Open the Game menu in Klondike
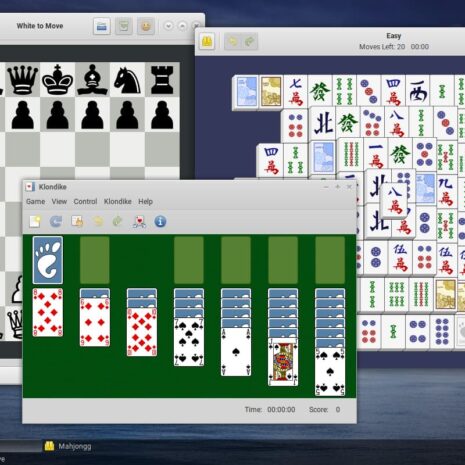Viewport: 465px width, 465px height. [35, 202]
